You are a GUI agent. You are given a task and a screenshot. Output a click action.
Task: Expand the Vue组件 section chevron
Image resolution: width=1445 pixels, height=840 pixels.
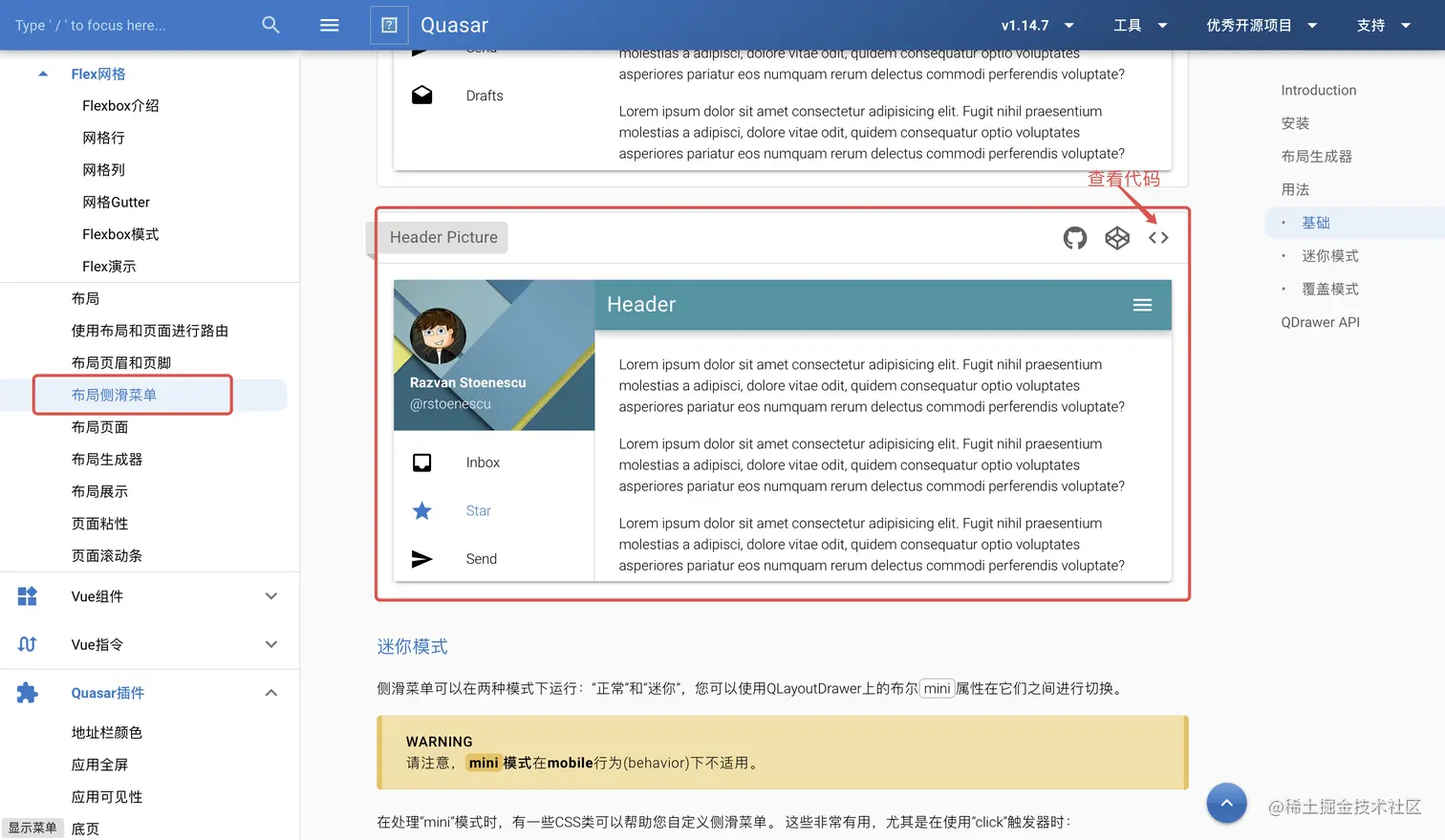point(271,596)
